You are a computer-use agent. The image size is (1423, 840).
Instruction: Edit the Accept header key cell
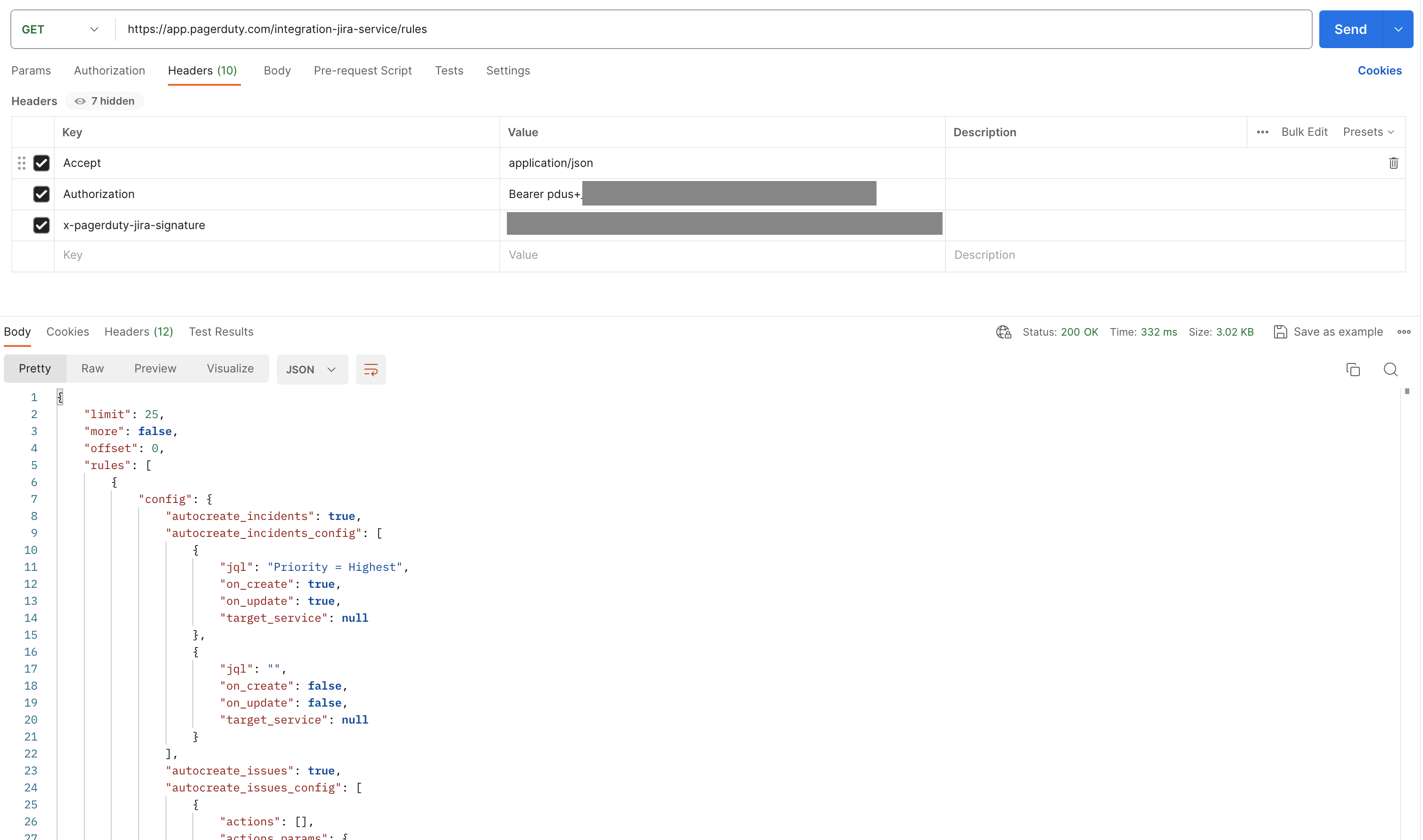click(277, 163)
